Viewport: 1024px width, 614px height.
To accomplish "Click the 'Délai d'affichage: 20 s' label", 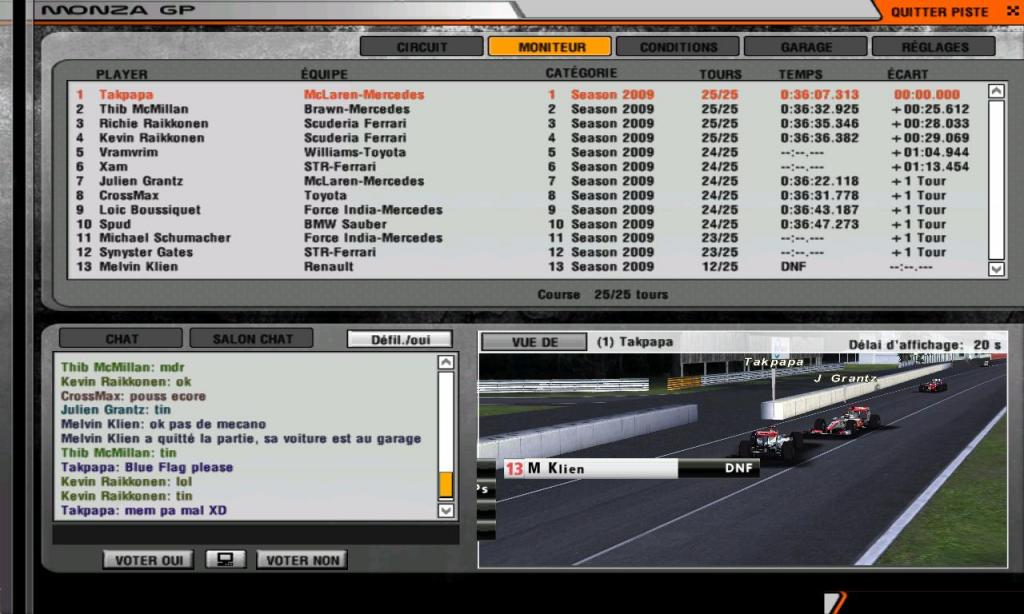I will [925, 345].
